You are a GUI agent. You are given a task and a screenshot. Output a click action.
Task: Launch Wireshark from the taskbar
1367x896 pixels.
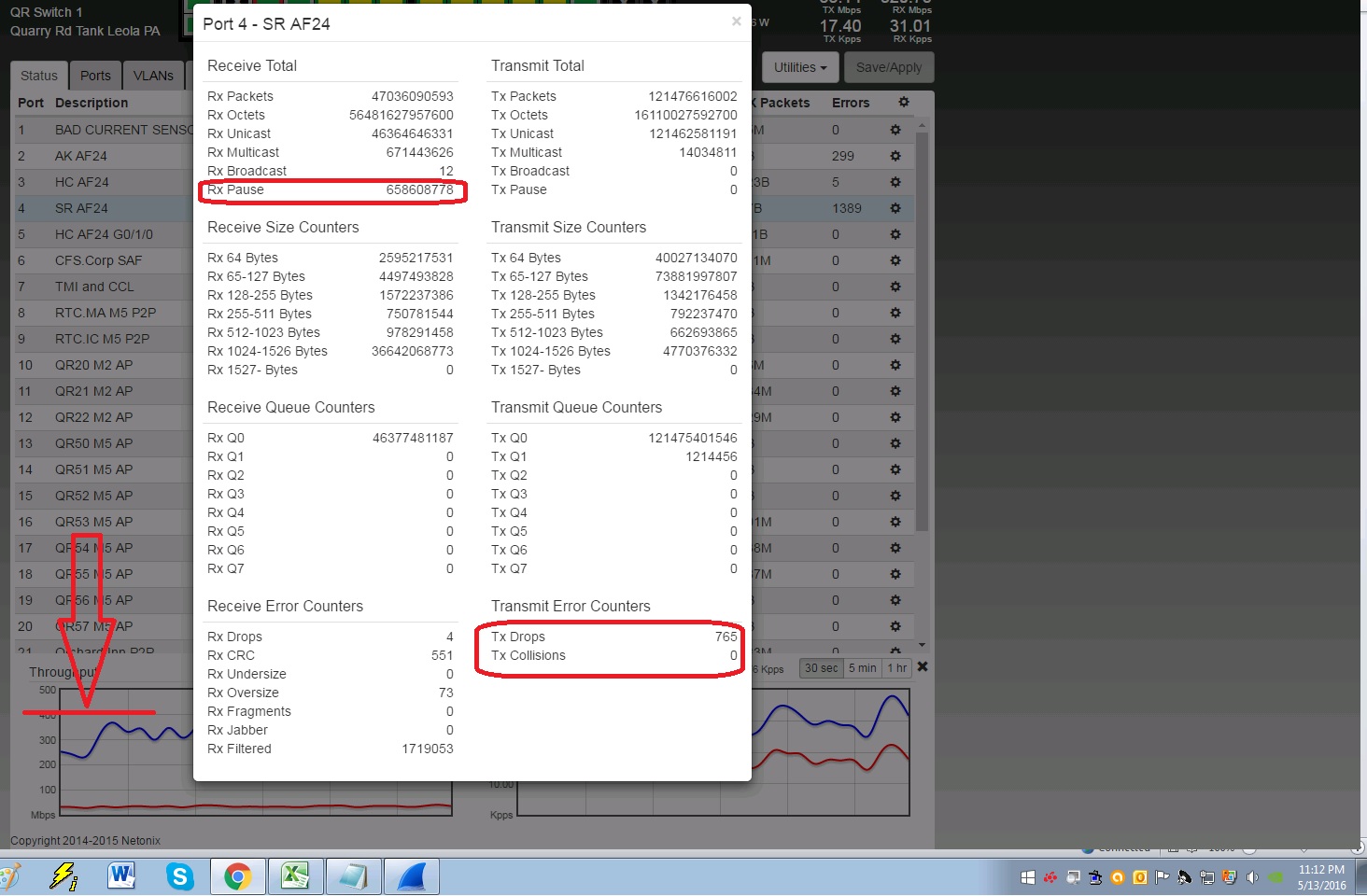[x=411, y=876]
